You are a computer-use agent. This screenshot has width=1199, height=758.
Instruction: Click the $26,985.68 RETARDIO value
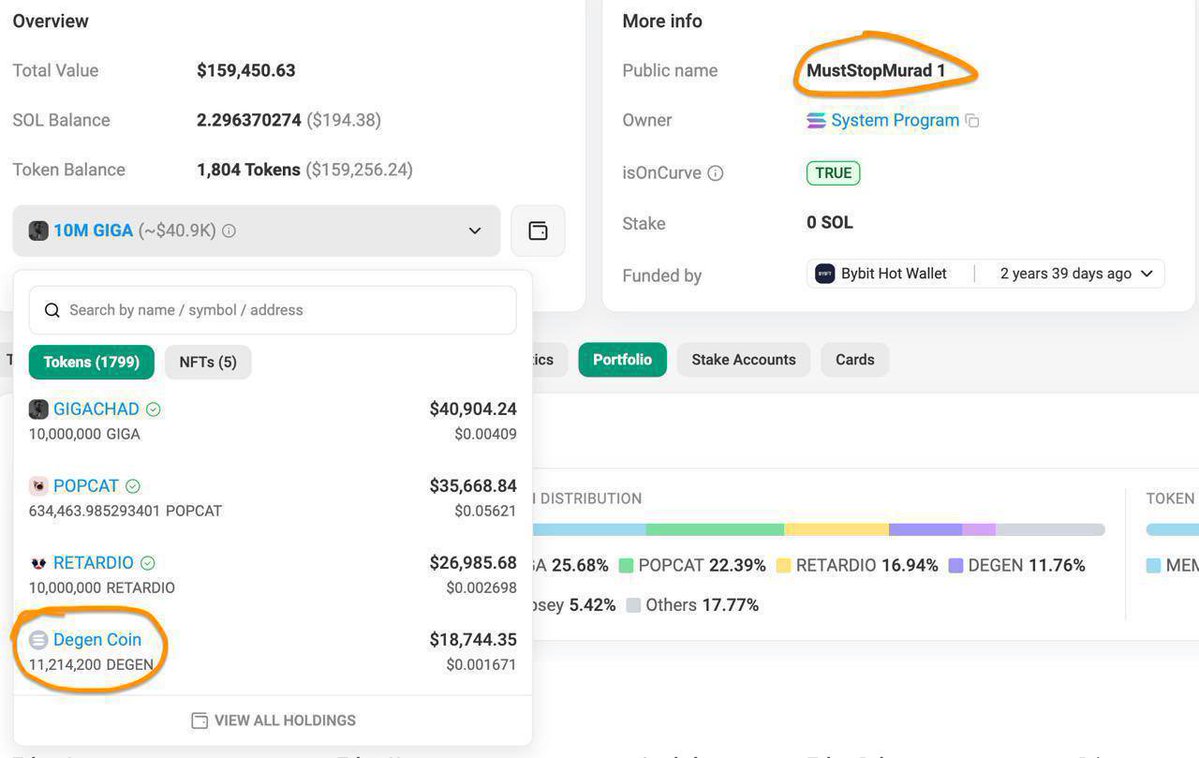[473, 563]
